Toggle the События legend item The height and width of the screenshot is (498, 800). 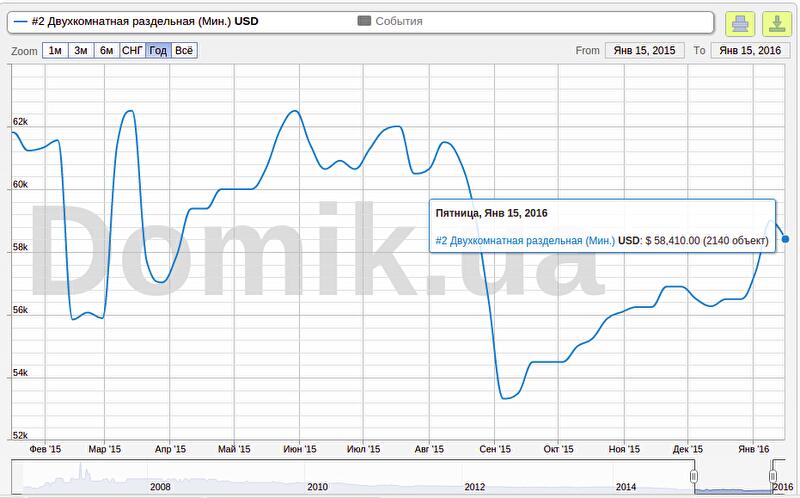tap(390, 21)
